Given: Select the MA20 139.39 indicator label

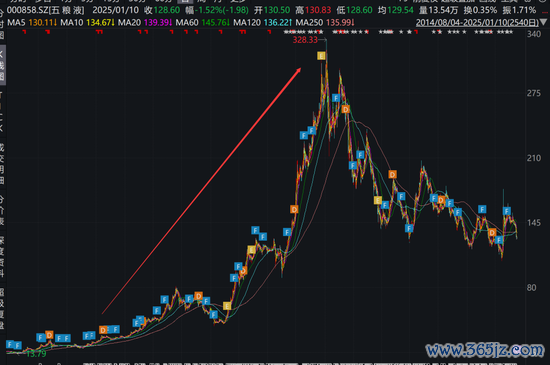Looking at the screenshot, I should [145, 22].
